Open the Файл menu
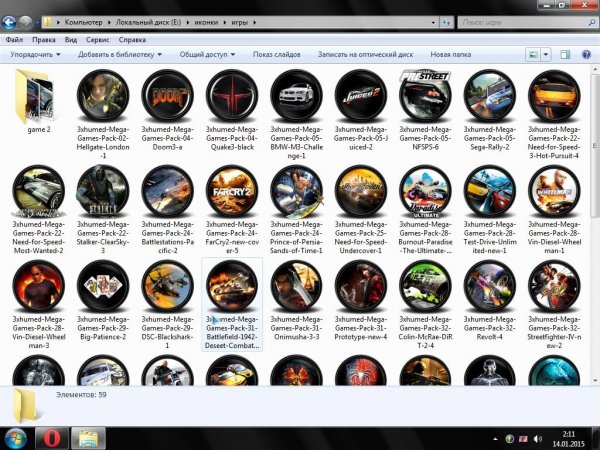600x450 pixels. pyautogui.click(x=14, y=40)
